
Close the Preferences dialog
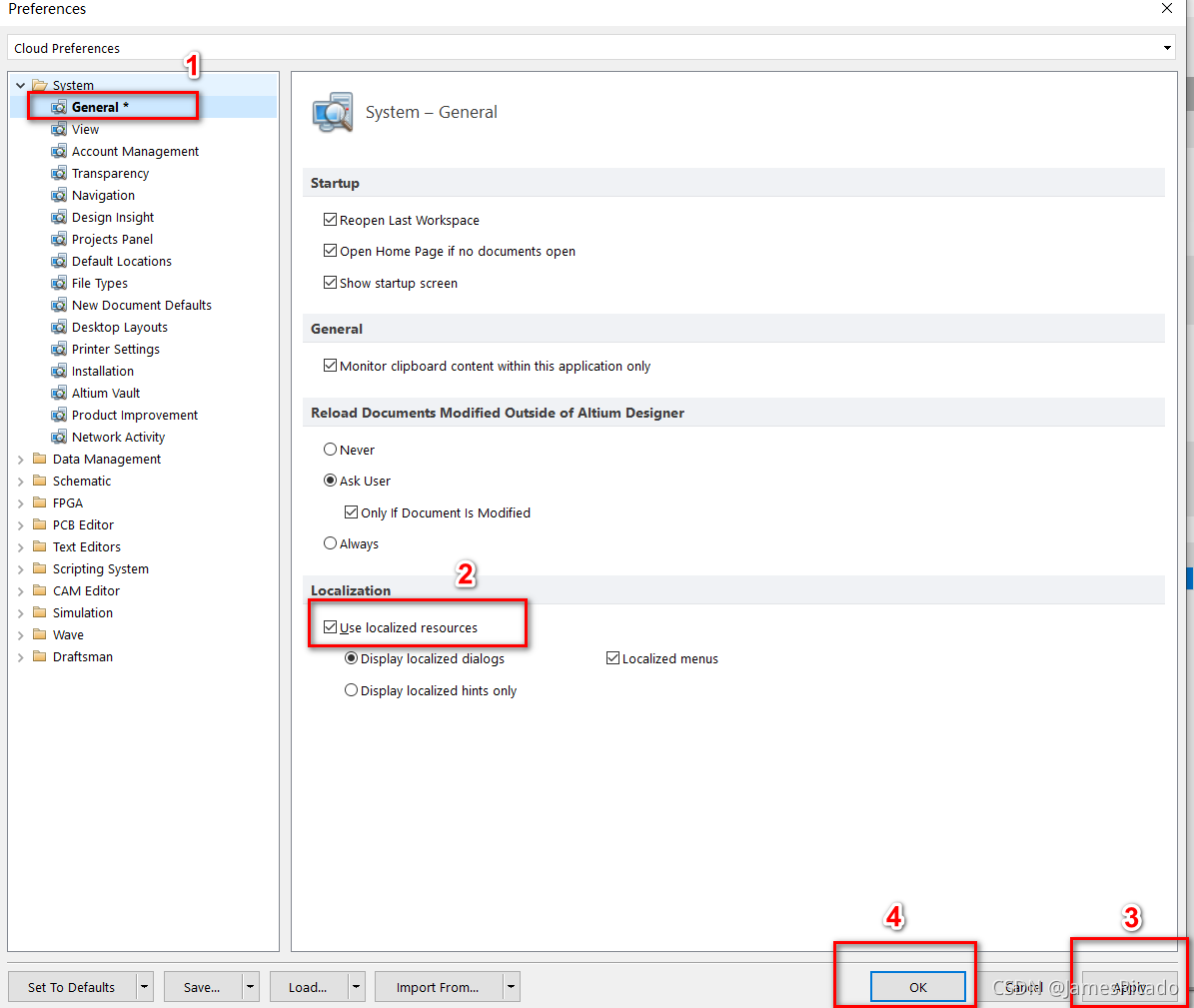tap(1167, 8)
